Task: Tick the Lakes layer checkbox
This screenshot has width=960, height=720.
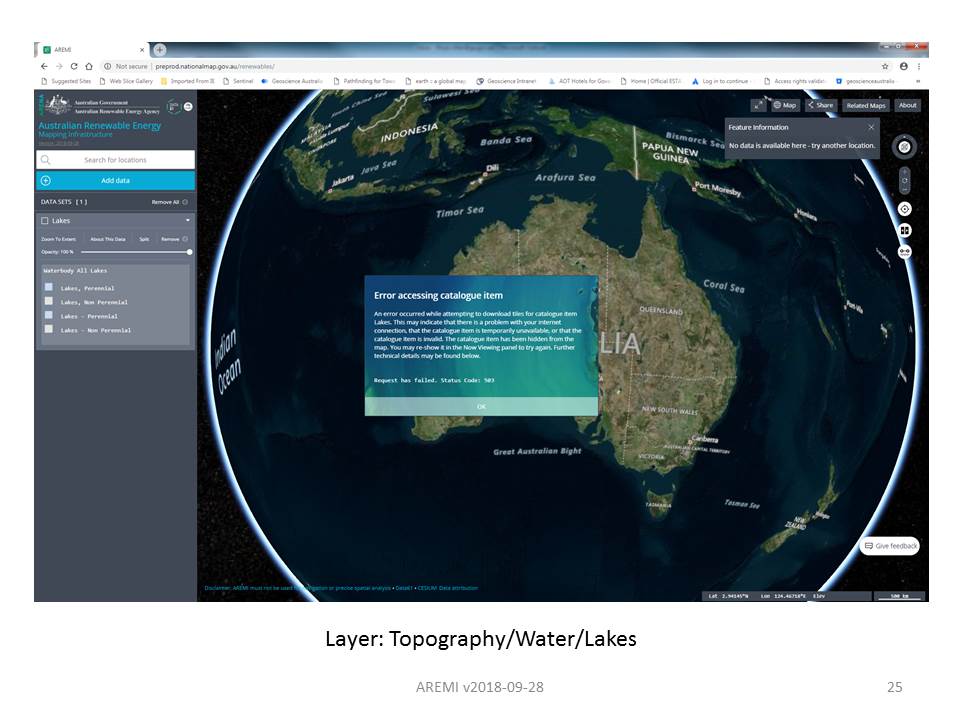Action: (x=45, y=220)
